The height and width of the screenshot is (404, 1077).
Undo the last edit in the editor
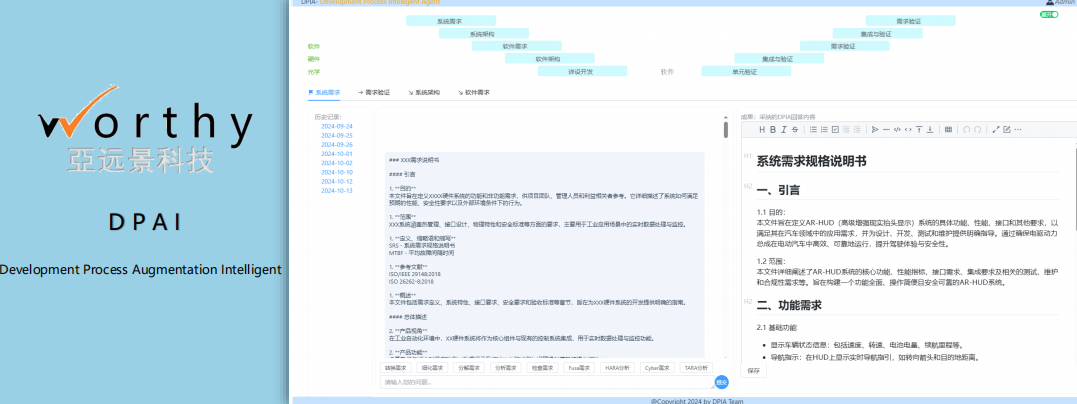[x=966, y=129]
